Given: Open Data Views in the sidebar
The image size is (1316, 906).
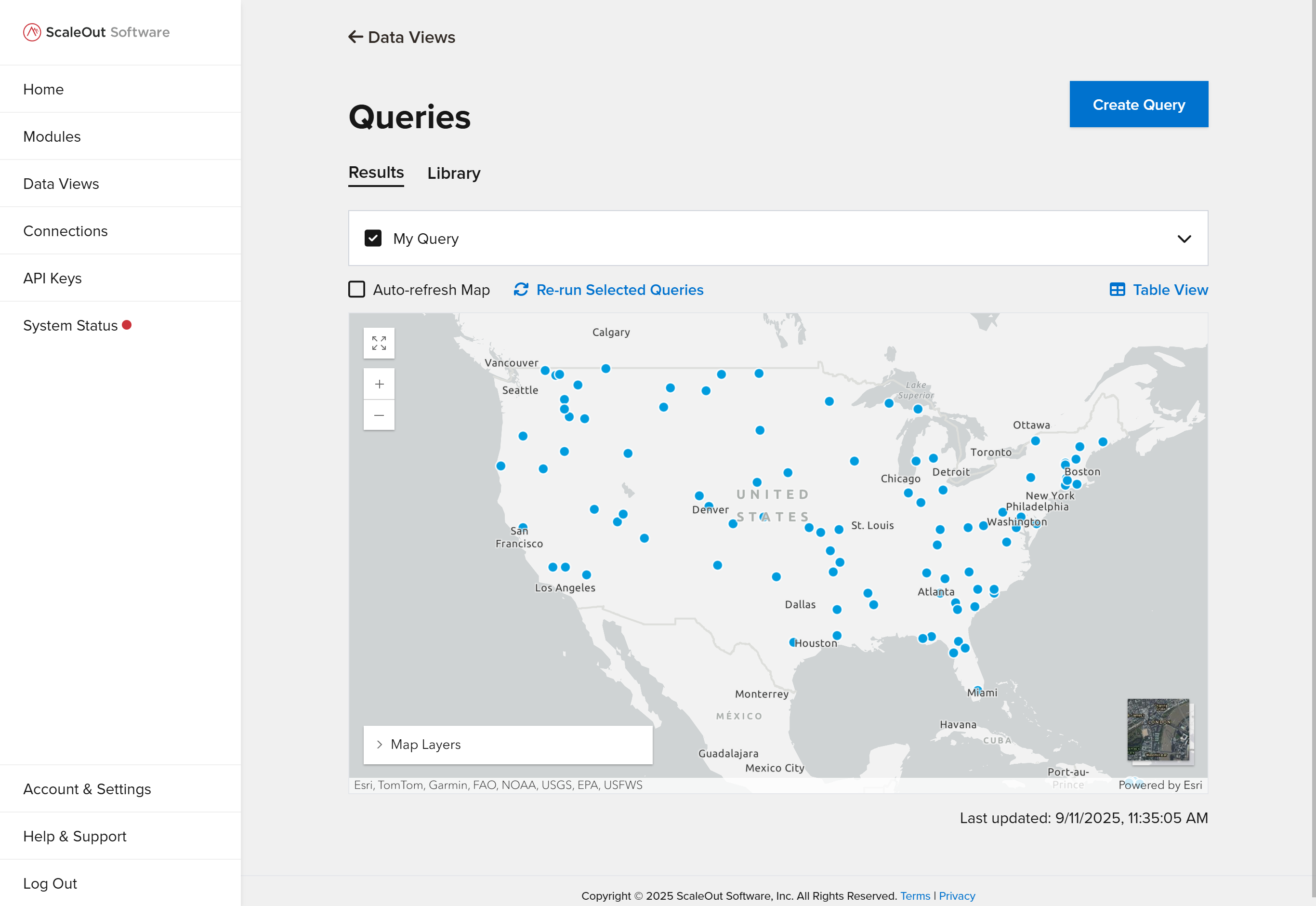Looking at the screenshot, I should point(120,183).
